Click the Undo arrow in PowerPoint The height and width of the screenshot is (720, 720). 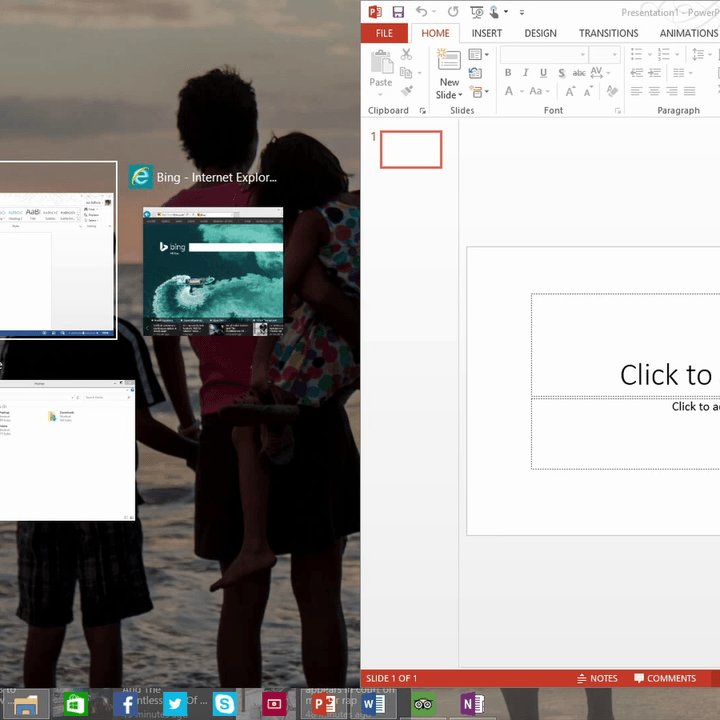[x=422, y=12]
